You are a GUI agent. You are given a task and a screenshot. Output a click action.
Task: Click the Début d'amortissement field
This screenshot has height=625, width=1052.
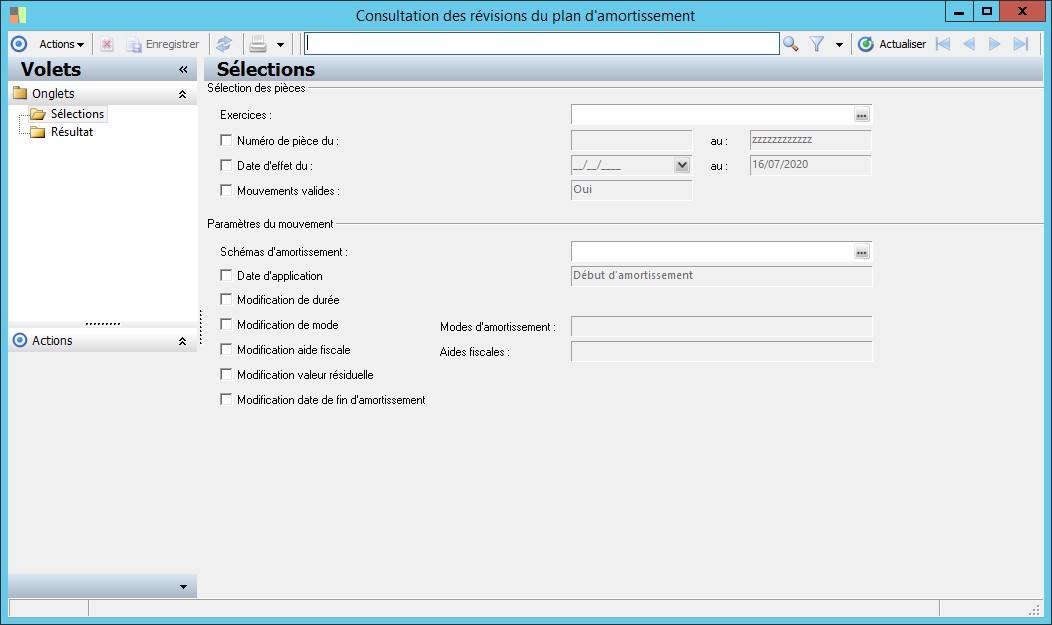721,276
